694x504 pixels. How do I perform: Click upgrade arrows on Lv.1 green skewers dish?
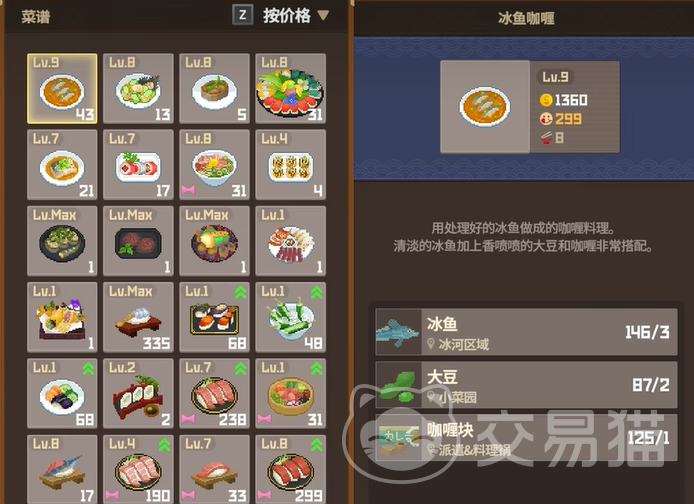(x=316, y=292)
